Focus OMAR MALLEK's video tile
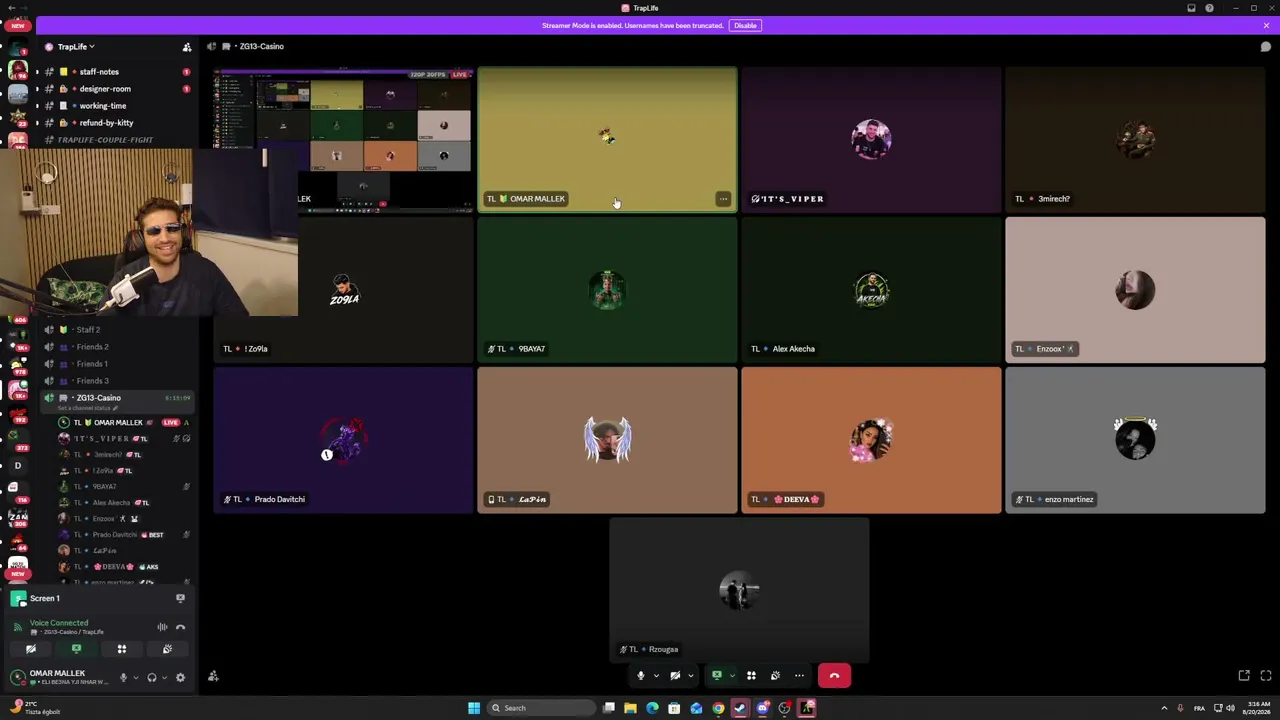The height and width of the screenshot is (720, 1280). pos(607,140)
